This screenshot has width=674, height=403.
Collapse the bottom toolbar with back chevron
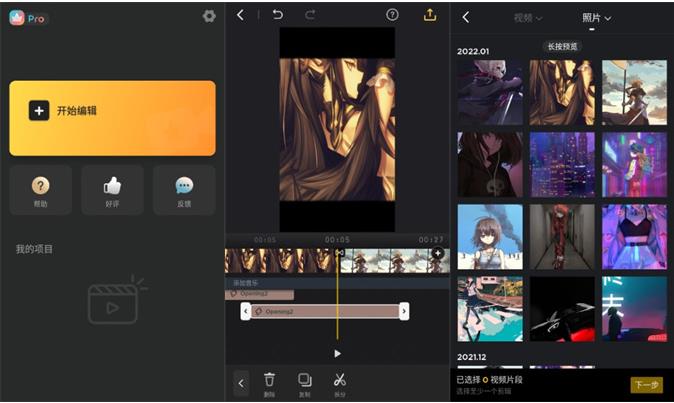pyautogui.click(x=241, y=383)
